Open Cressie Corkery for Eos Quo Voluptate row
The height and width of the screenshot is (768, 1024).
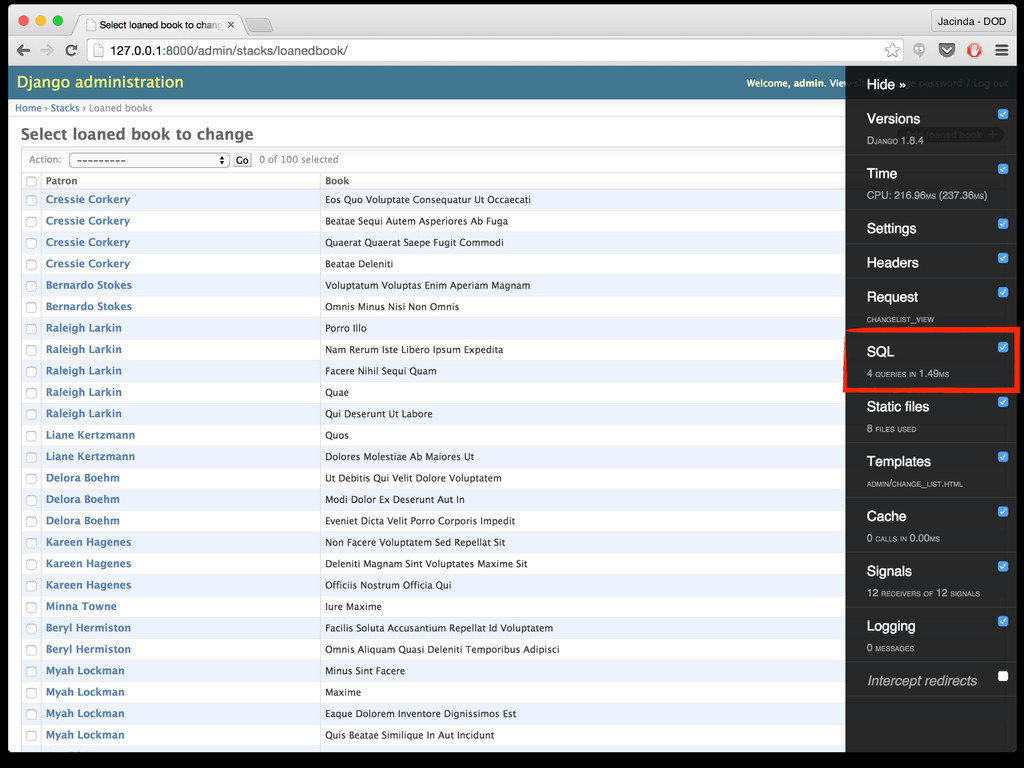(88, 200)
